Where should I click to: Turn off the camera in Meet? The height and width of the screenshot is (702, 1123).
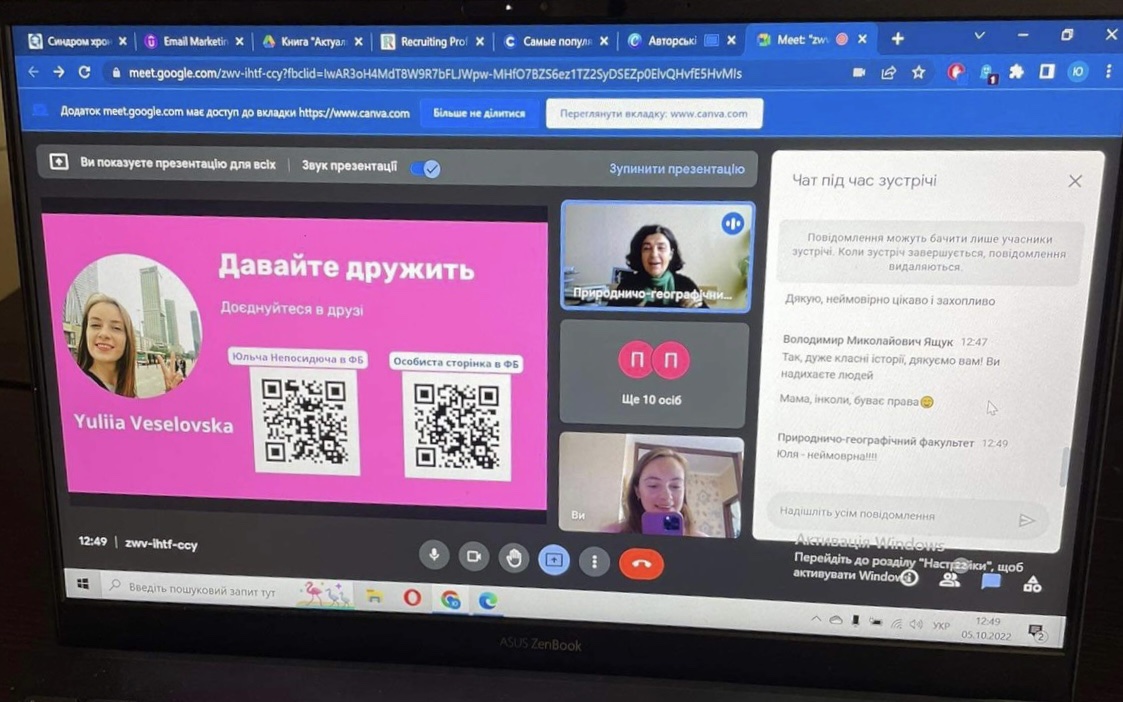pos(473,557)
